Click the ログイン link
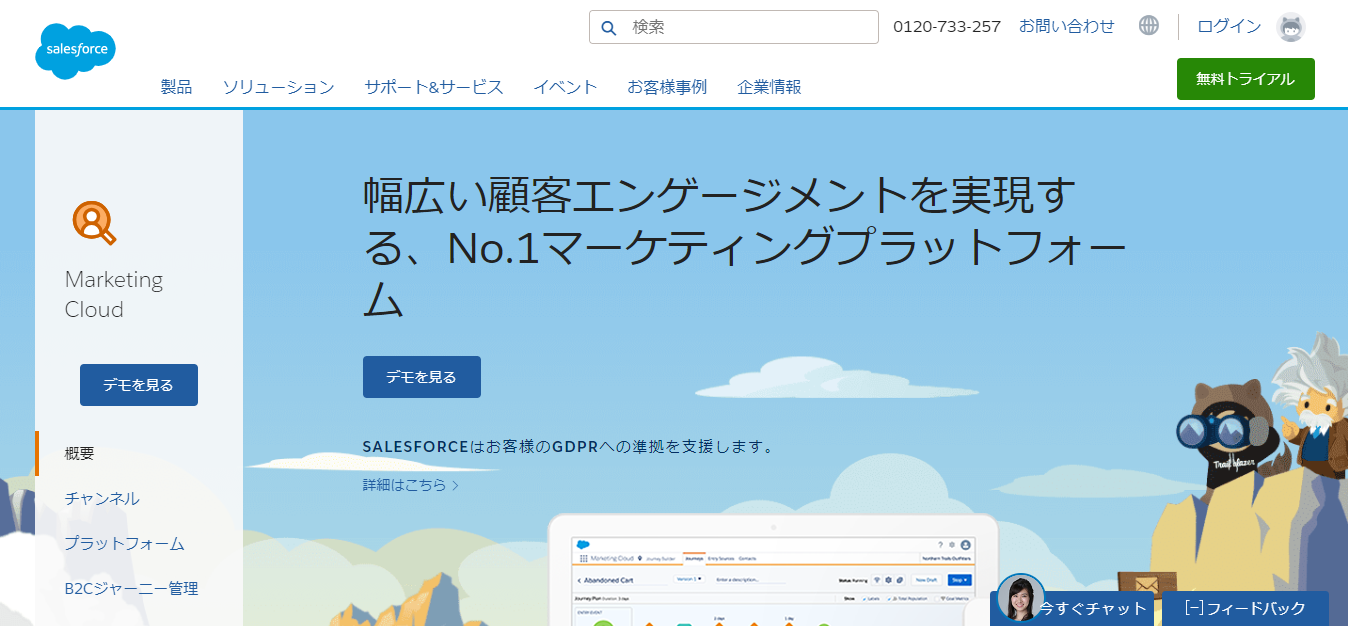 pyautogui.click(x=1229, y=26)
